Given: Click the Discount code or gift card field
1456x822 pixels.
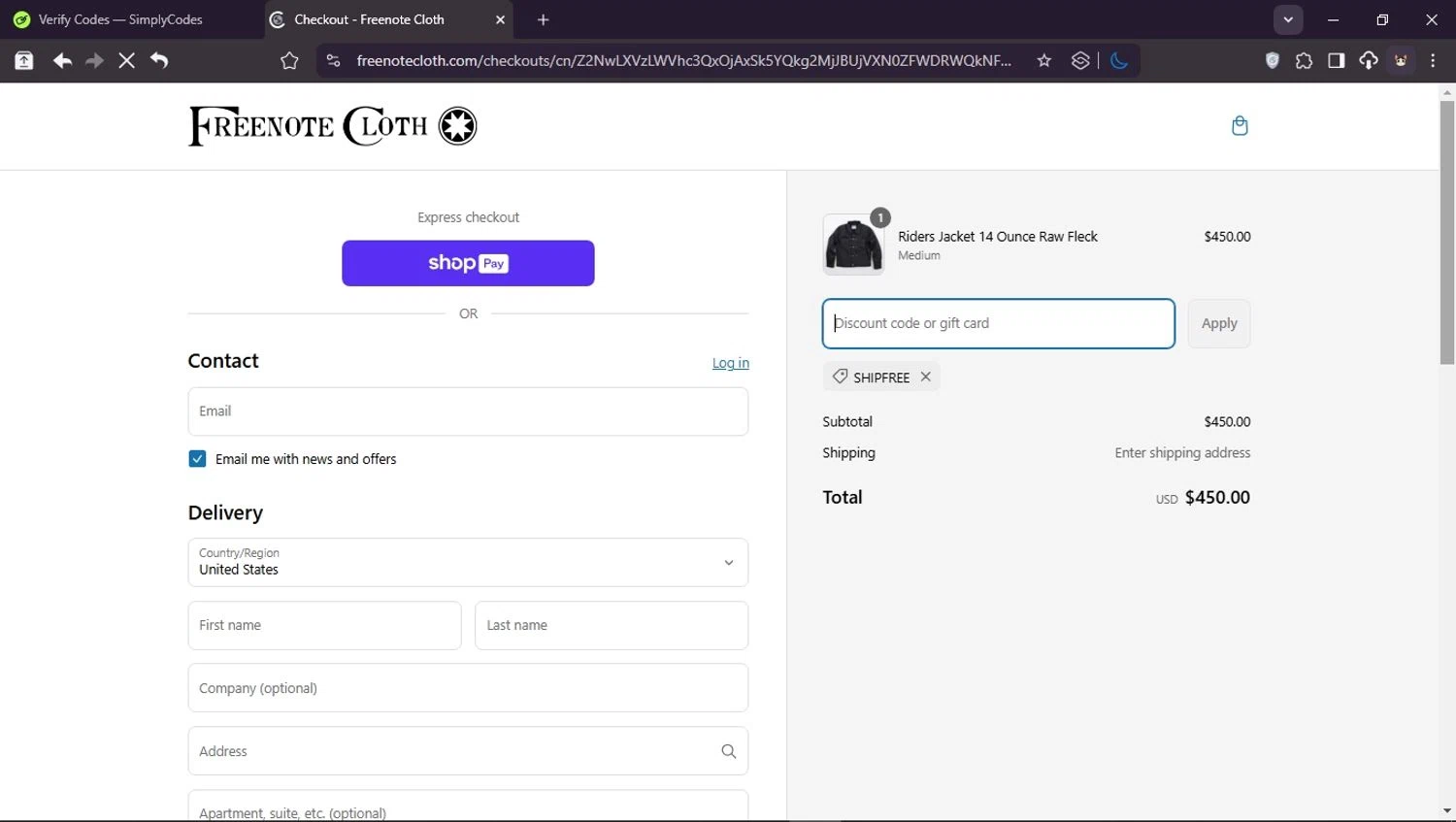Looking at the screenshot, I should [x=999, y=323].
